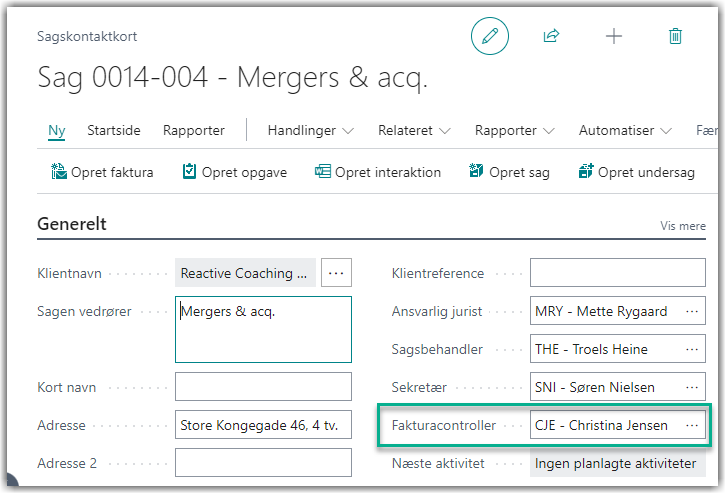
Task: Expand the Relateret menu
Action: pyautogui.click(x=414, y=130)
